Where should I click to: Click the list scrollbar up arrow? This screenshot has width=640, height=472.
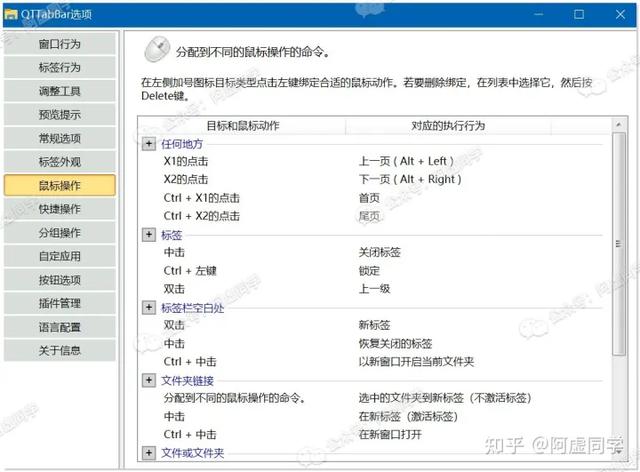(x=619, y=125)
